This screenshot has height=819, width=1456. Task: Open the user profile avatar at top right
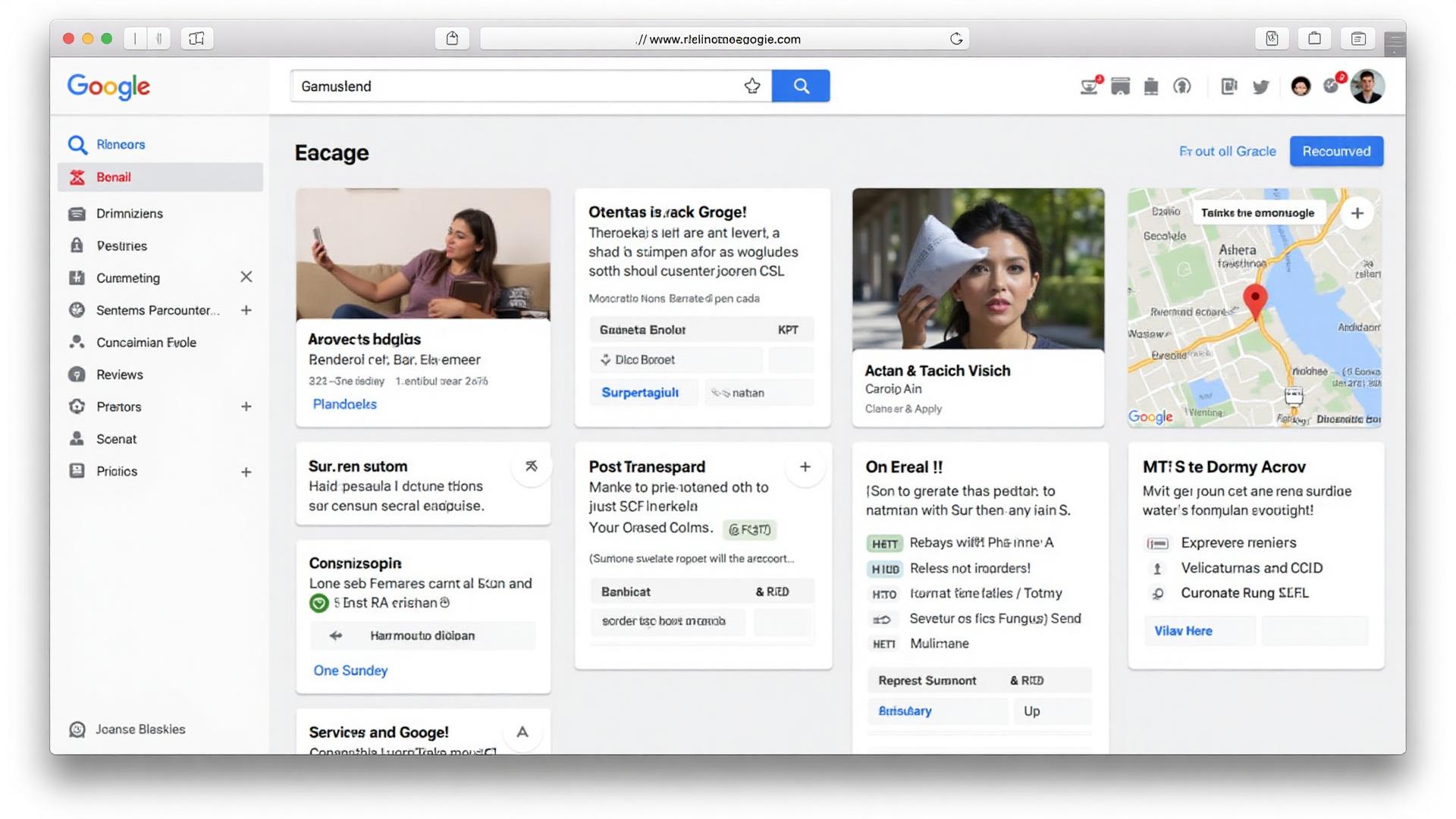(1367, 86)
